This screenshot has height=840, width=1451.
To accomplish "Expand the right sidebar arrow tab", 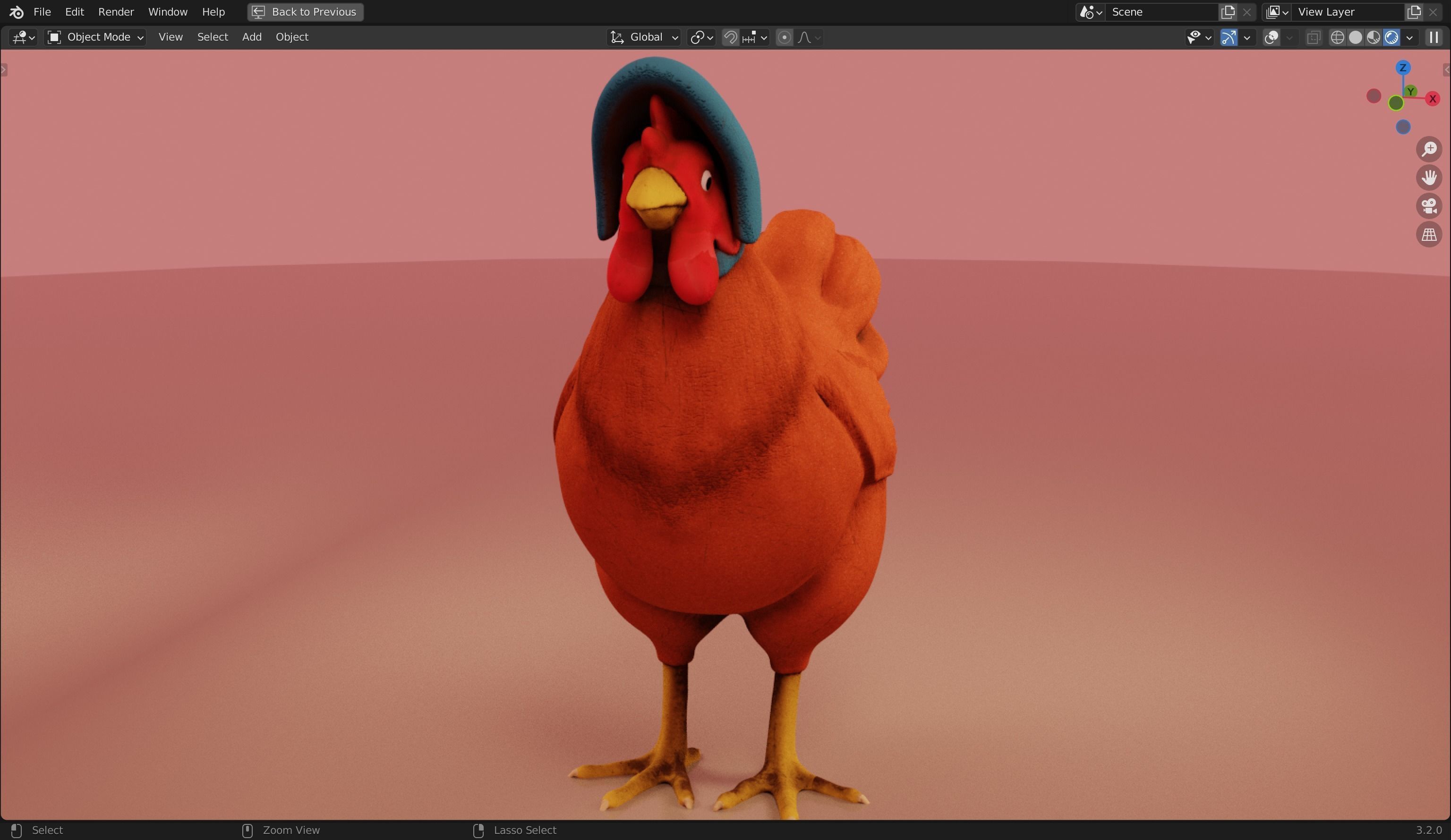I will (x=1446, y=70).
